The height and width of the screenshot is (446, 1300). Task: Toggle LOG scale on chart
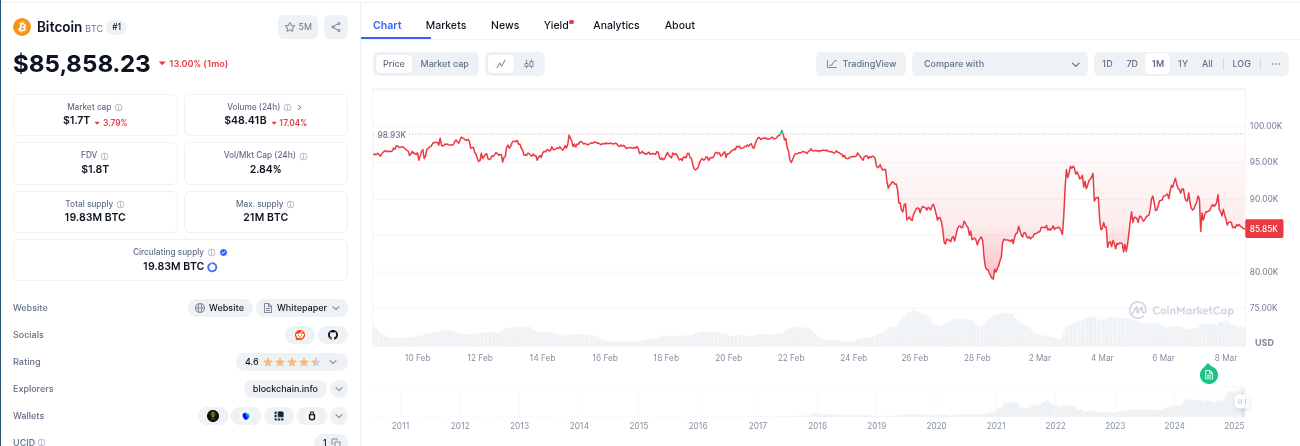[1241, 64]
